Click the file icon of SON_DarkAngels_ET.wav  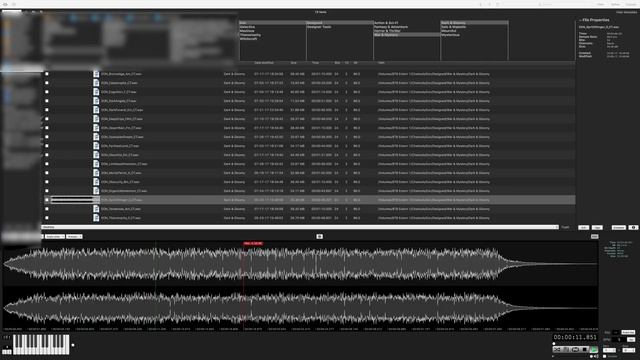[x=96, y=101]
